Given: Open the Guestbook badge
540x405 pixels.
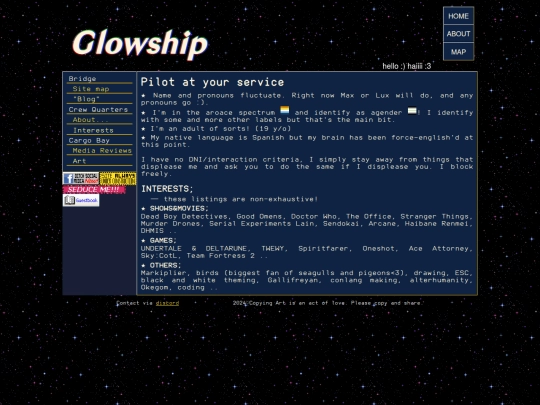Looking at the screenshot, I should click(x=81, y=200).
